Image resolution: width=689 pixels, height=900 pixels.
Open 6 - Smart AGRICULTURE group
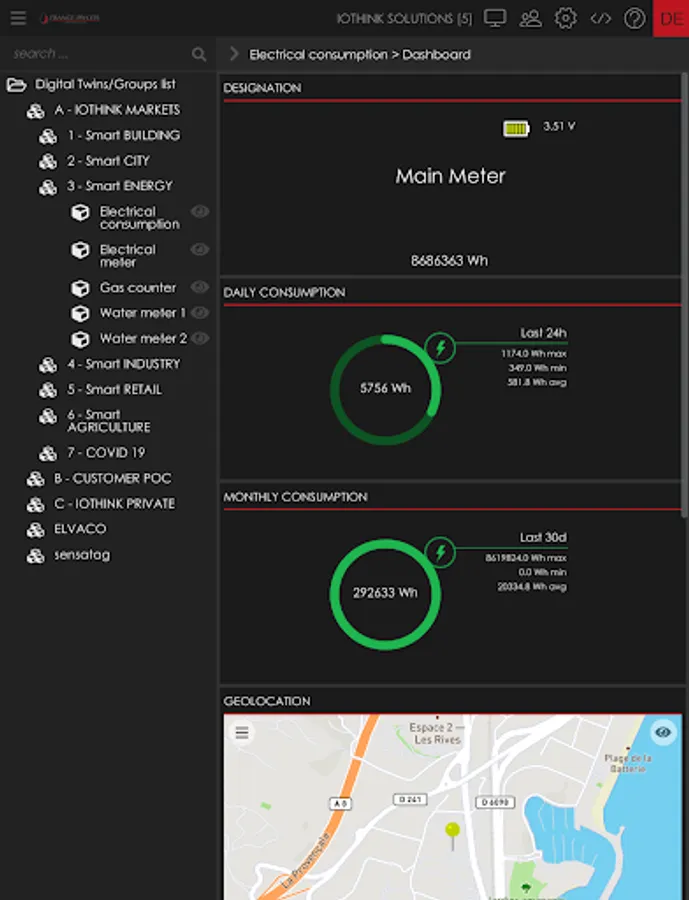tap(109, 421)
